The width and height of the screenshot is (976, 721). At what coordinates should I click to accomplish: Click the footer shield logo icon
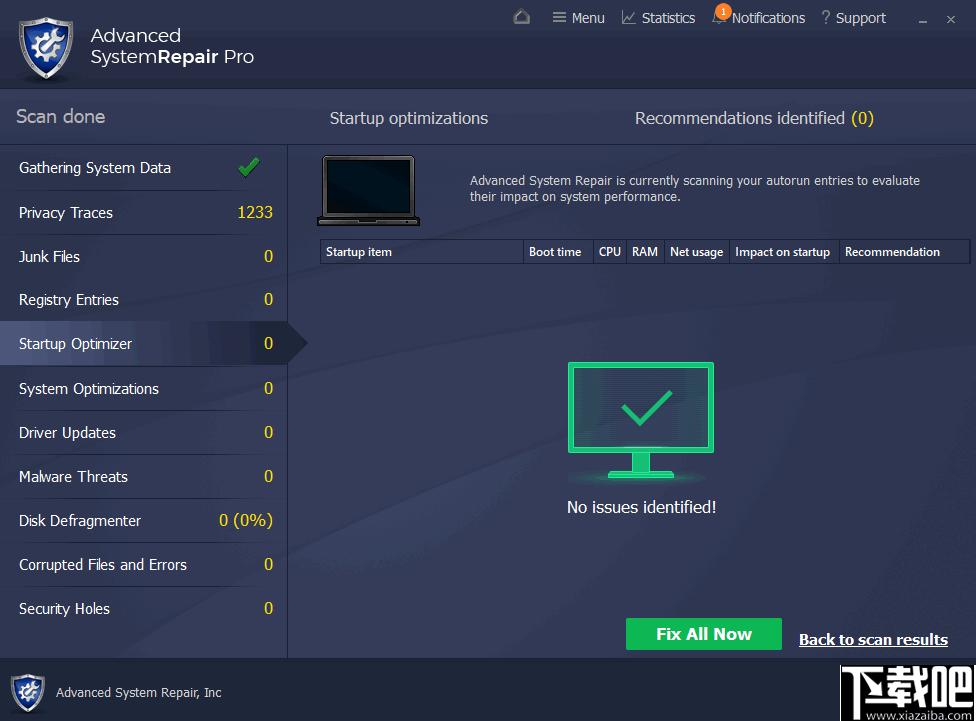[x=28, y=692]
